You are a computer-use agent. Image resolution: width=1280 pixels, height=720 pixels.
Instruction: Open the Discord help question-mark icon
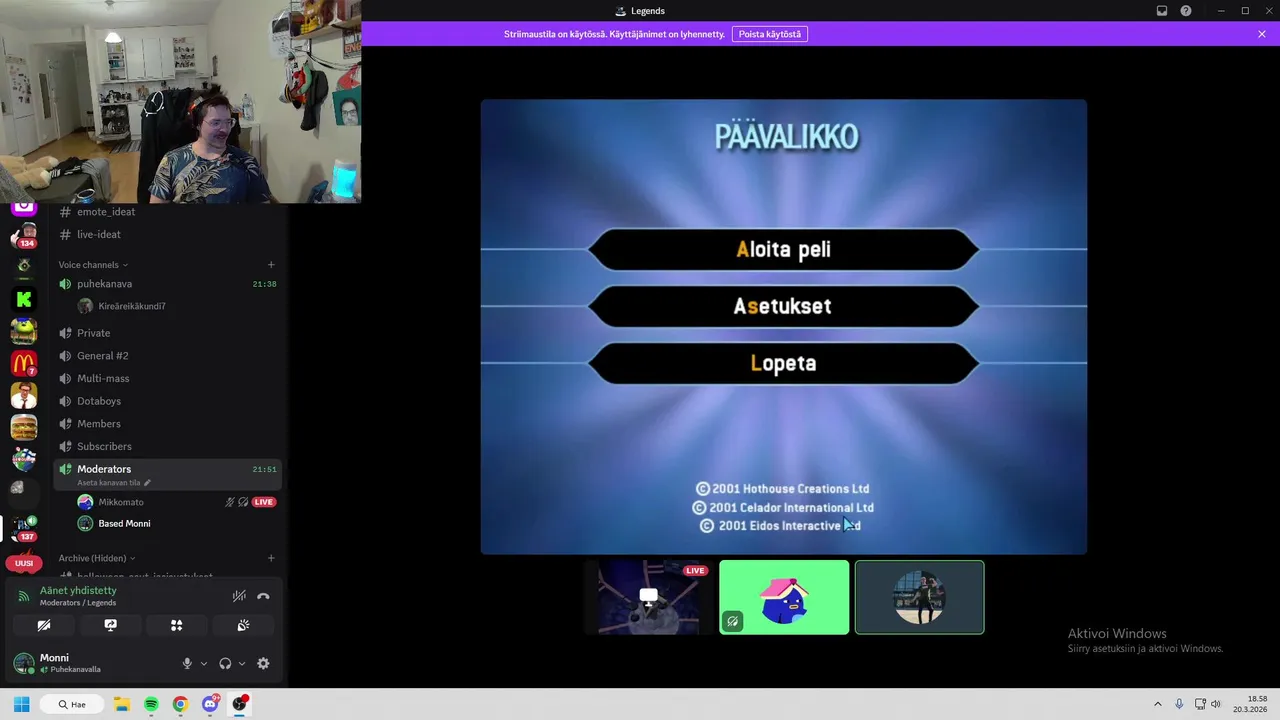(x=1186, y=11)
